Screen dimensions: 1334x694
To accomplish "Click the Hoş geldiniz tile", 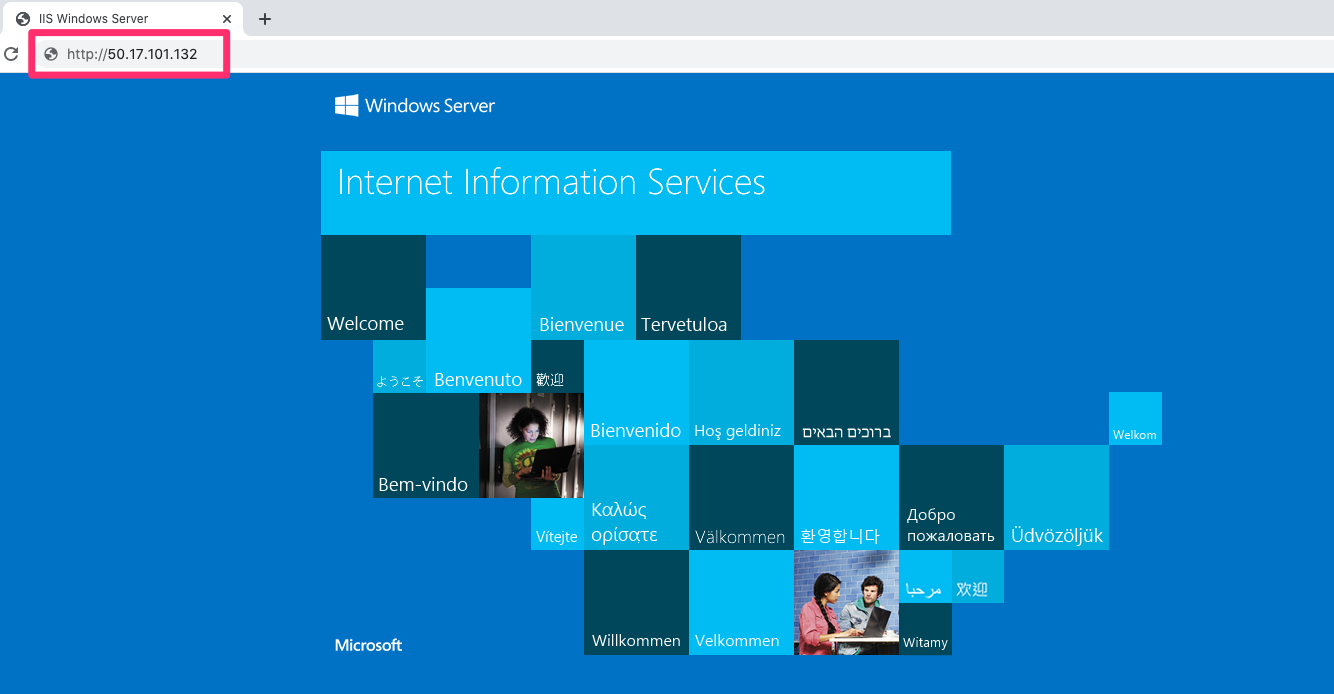I will (x=741, y=392).
